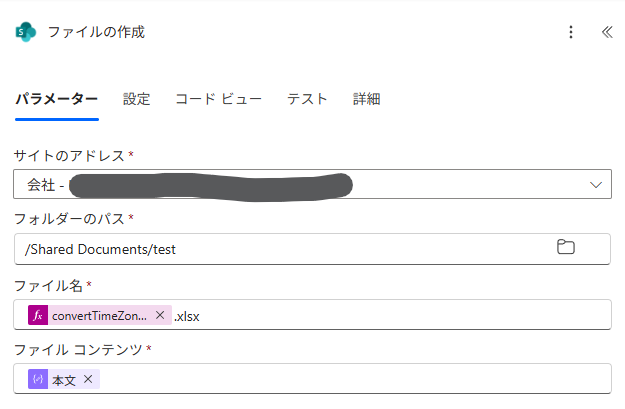Open the folder picker icon
Screen dimensions: 625x409
click(566, 247)
